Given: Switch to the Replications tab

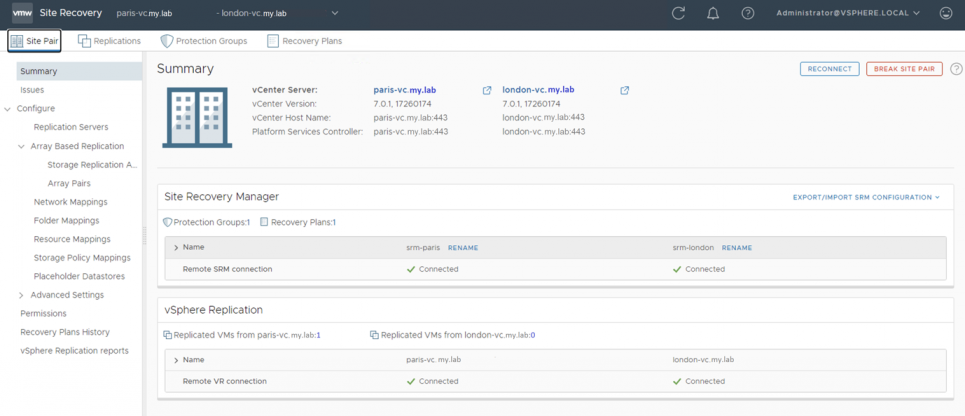Looking at the screenshot, I should click(110, 41).
